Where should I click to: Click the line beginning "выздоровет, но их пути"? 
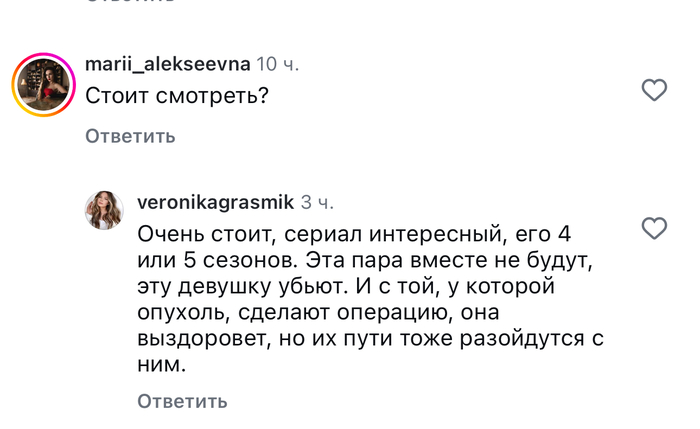[x=371, y=338]
